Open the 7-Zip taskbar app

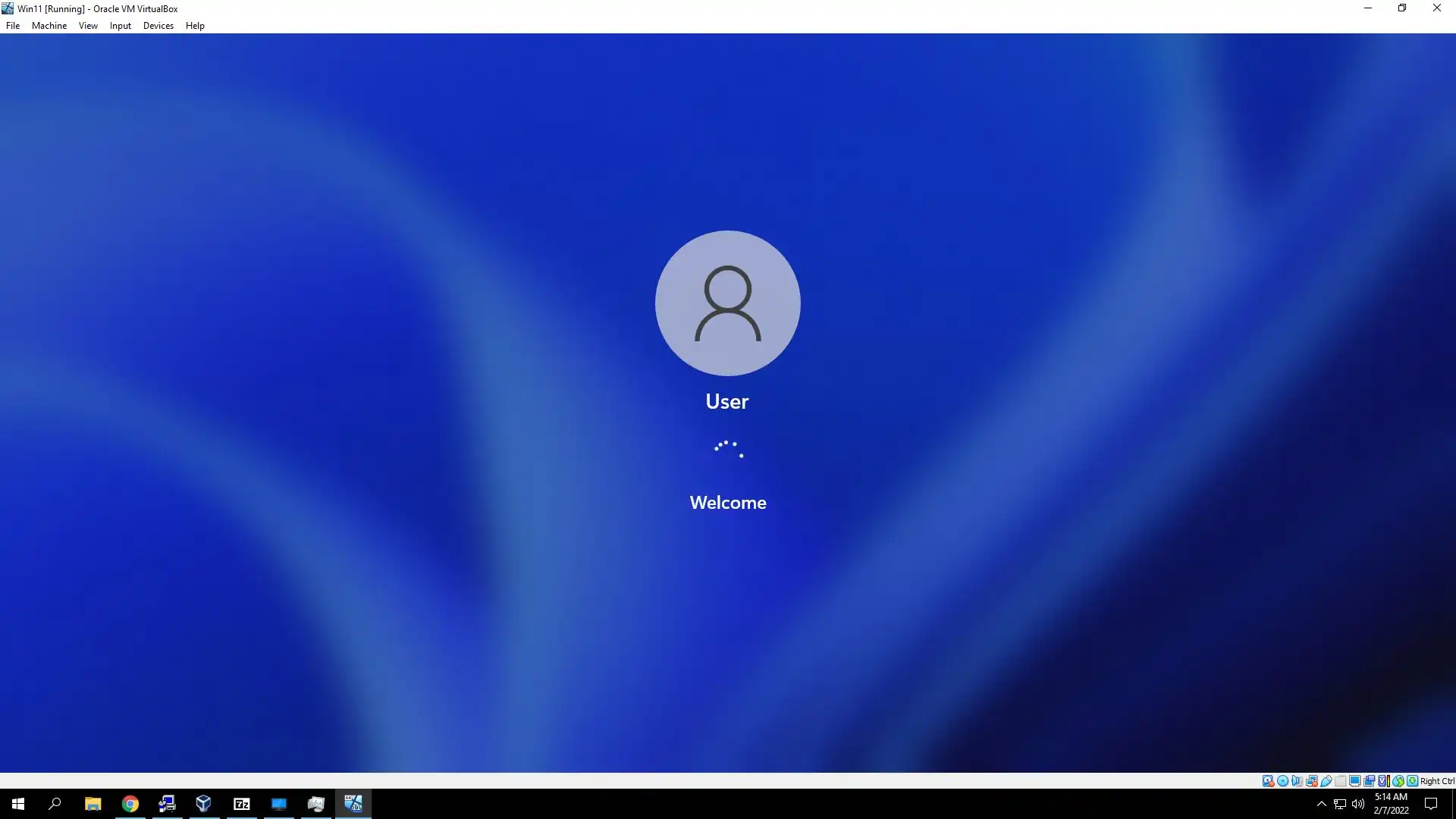[x=242, y=804]
